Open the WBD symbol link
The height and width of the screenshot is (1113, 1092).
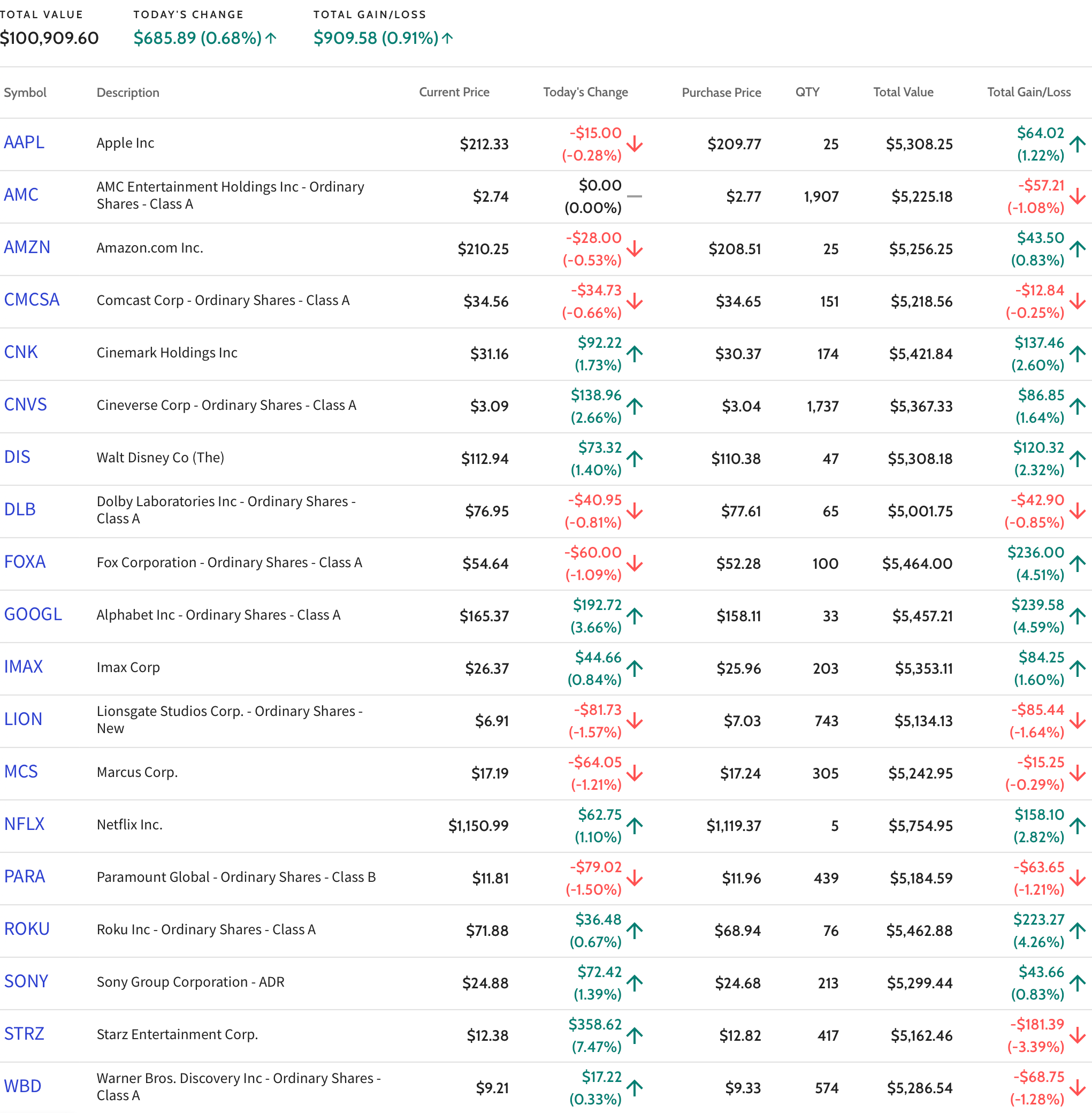pos(22,1087)
